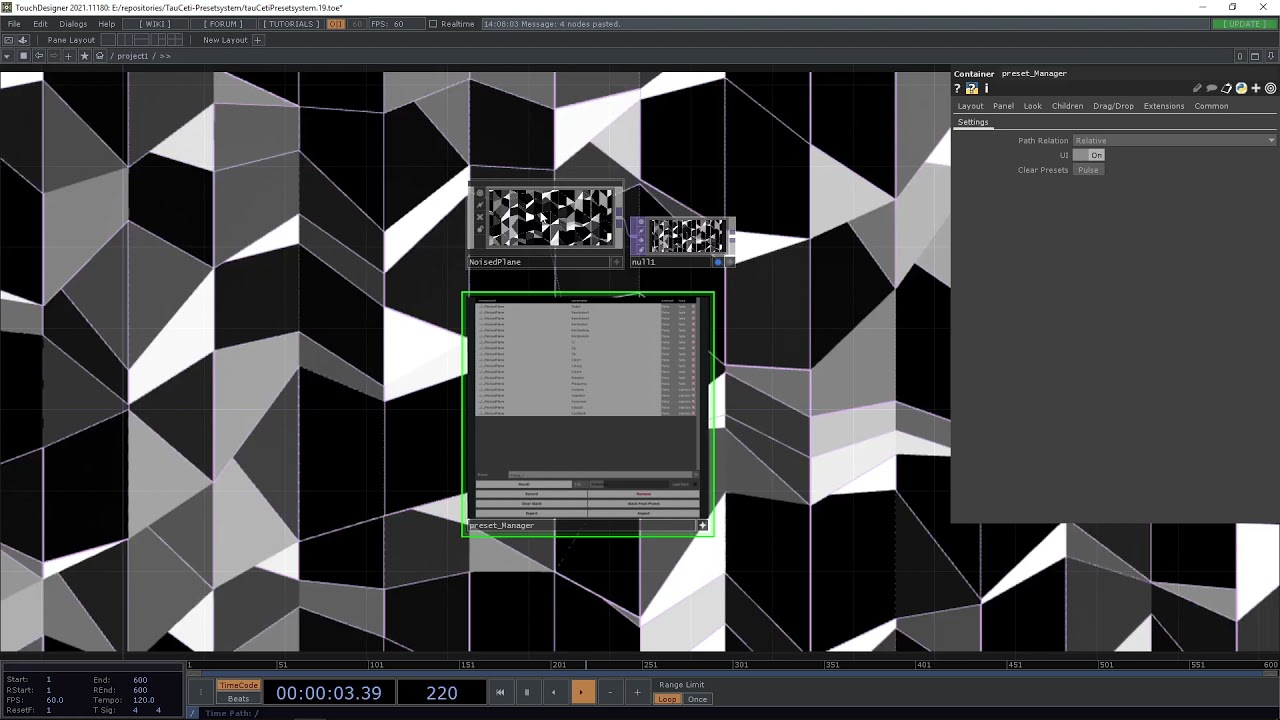The image size is (1280, 720).
Task: Play the timeline in reverse
Action: tap(554, 692)
